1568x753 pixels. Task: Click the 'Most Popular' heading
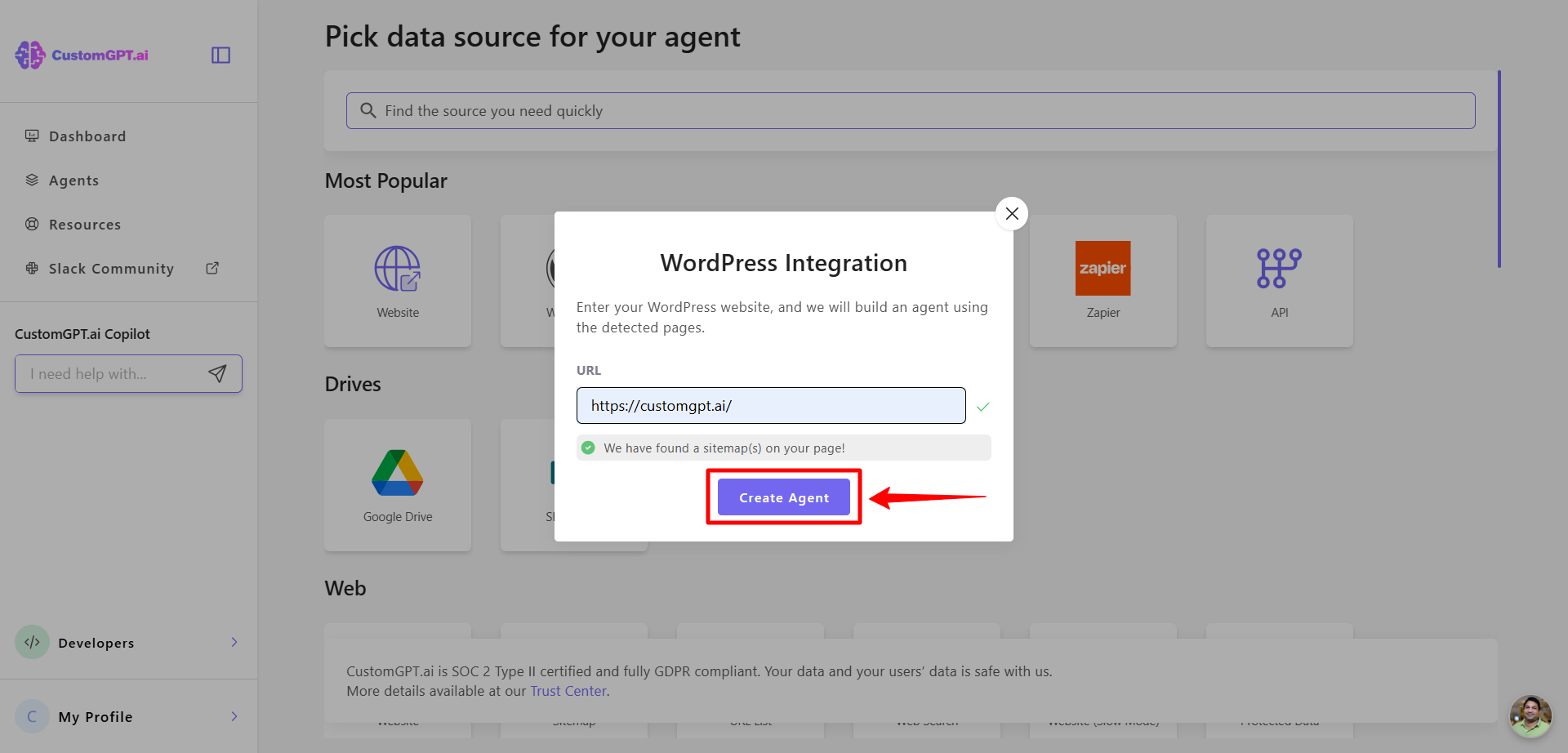coord(386,180)
